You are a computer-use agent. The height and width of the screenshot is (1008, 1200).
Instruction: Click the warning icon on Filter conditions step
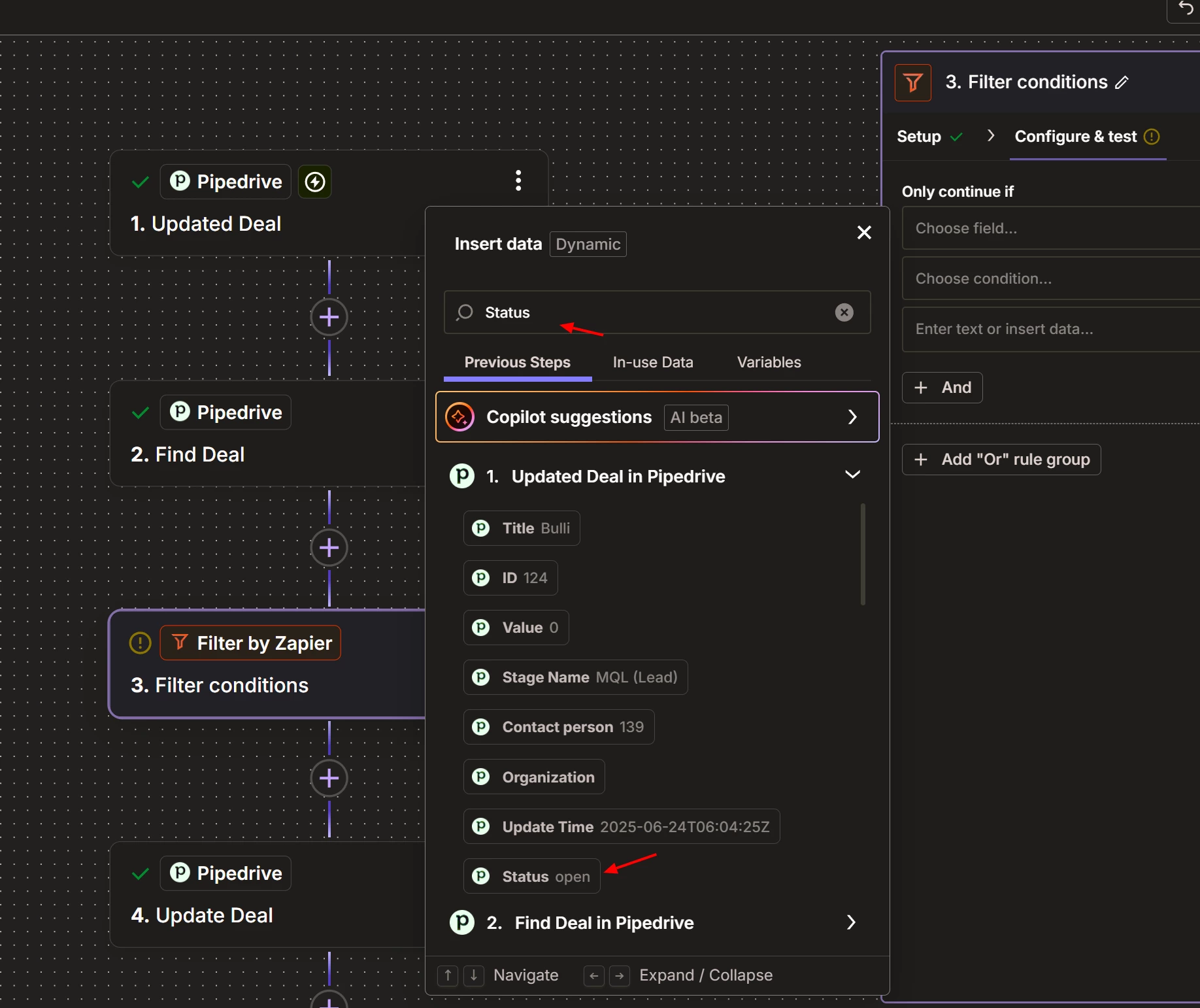[x=141, y=643]
